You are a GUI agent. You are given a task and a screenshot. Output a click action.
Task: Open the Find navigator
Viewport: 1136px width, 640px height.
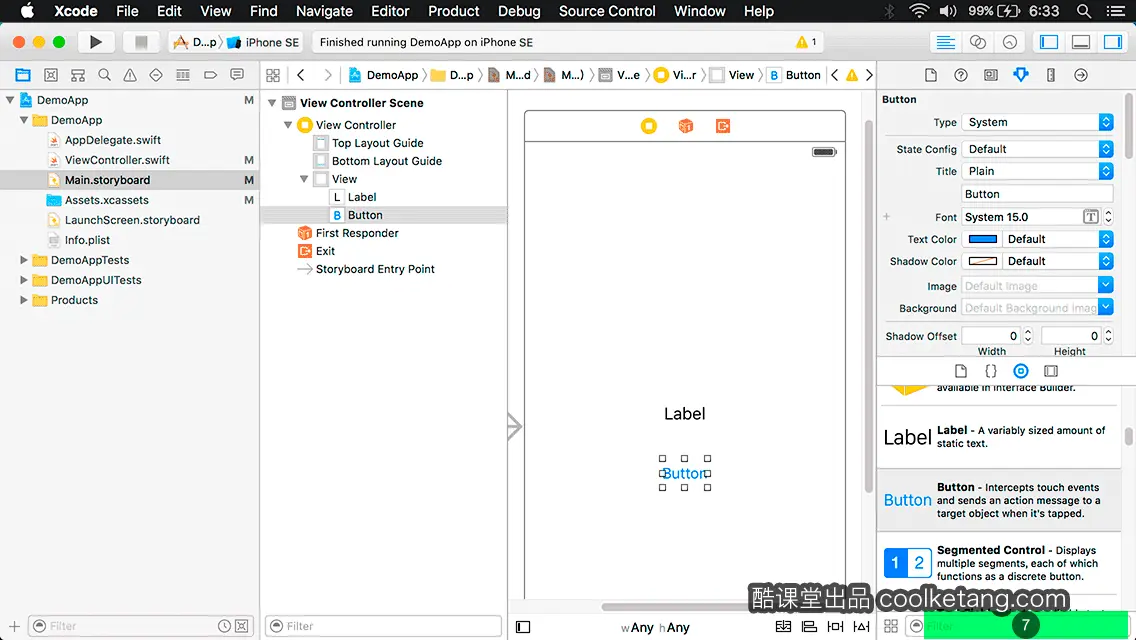[104, 75]
